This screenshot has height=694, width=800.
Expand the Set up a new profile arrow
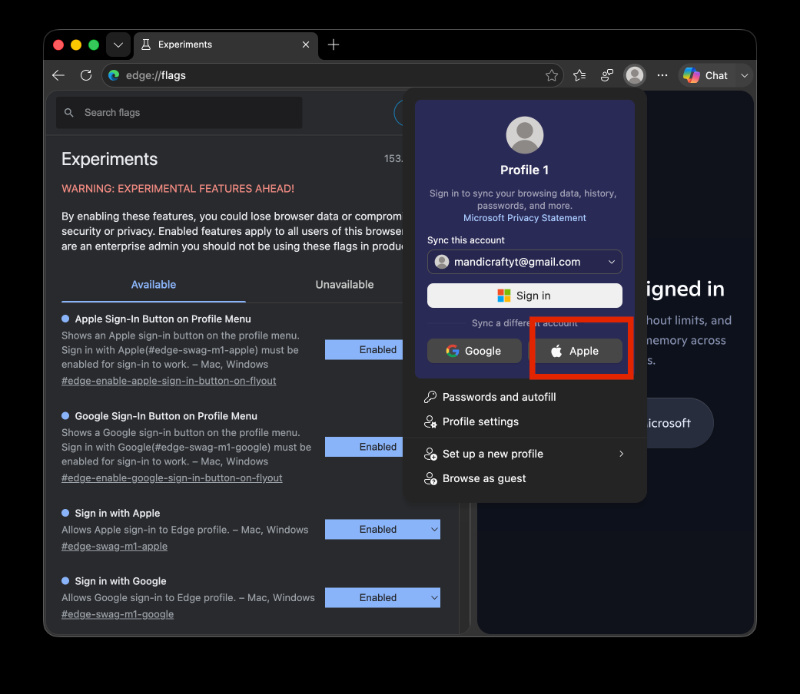click(x=621, y=454)
